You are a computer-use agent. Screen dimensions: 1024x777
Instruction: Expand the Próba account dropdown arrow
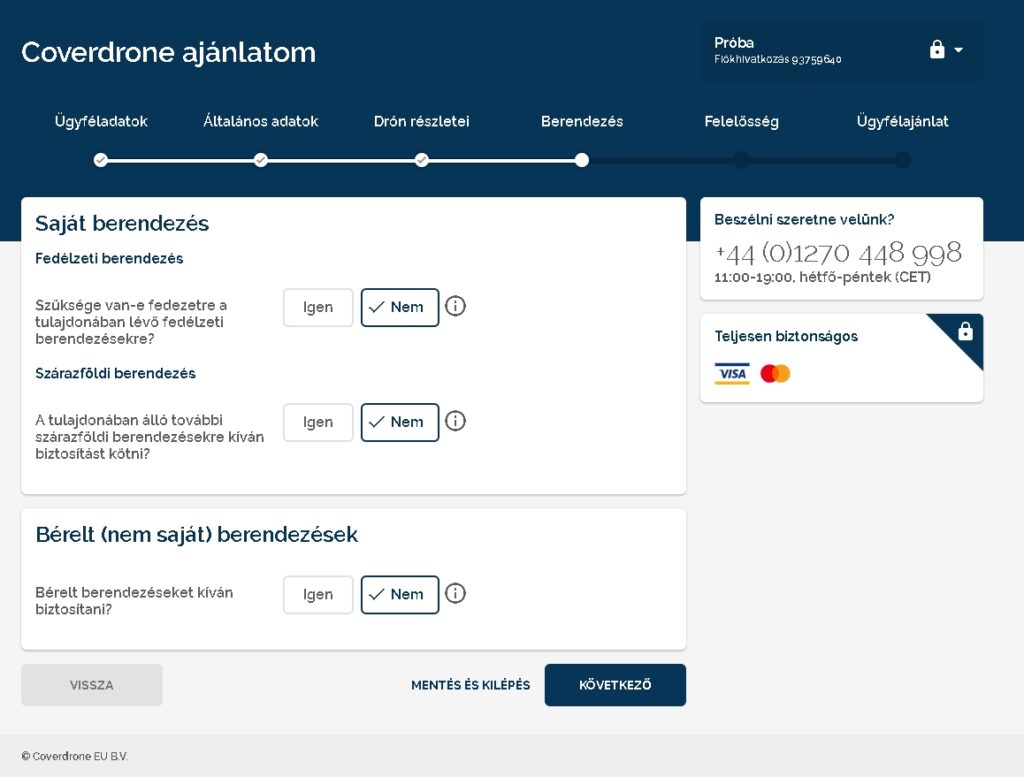[x=959, y=50]
